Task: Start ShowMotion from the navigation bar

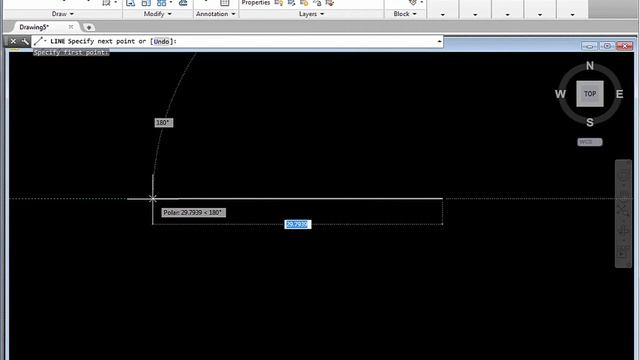Action: pos(623,253)
